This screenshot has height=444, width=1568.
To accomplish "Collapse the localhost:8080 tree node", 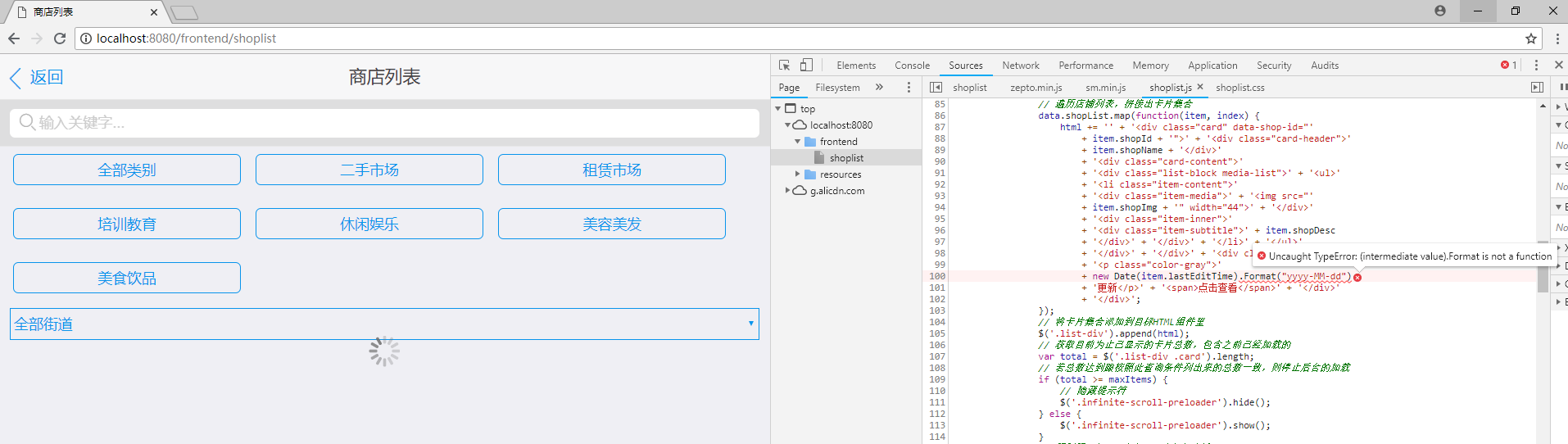I will click(788, 125).
